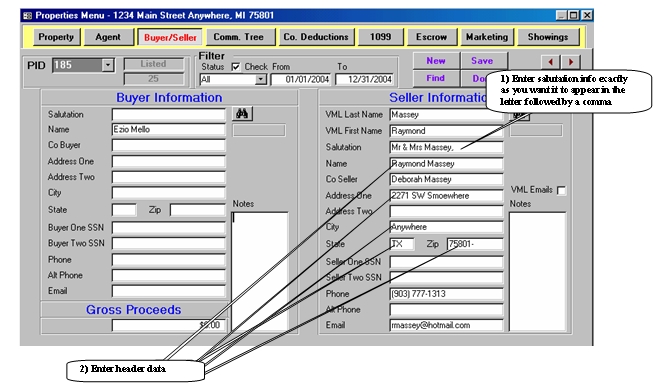The width and height of the screenshot is (657, 389).
Task: Click the Buyer Salutation input field
Action: click(x=168, y=114)
